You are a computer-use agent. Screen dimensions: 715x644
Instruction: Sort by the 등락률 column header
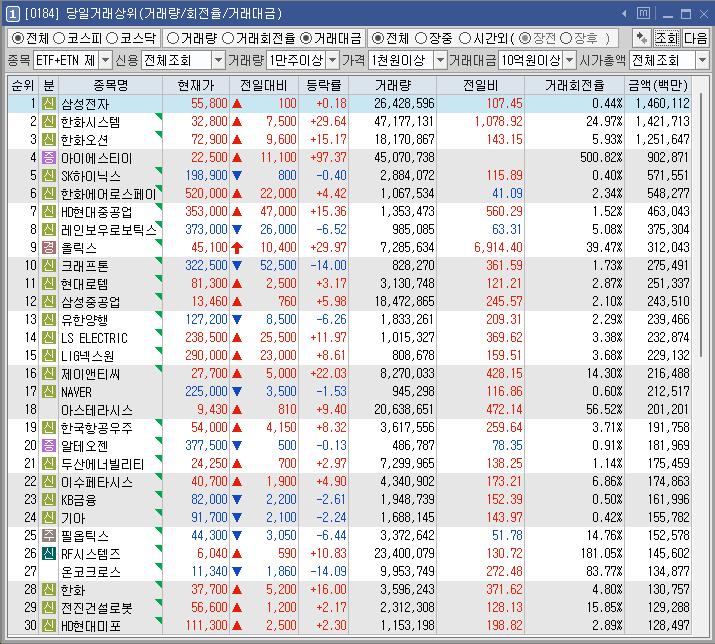click(x=323, y=85)
